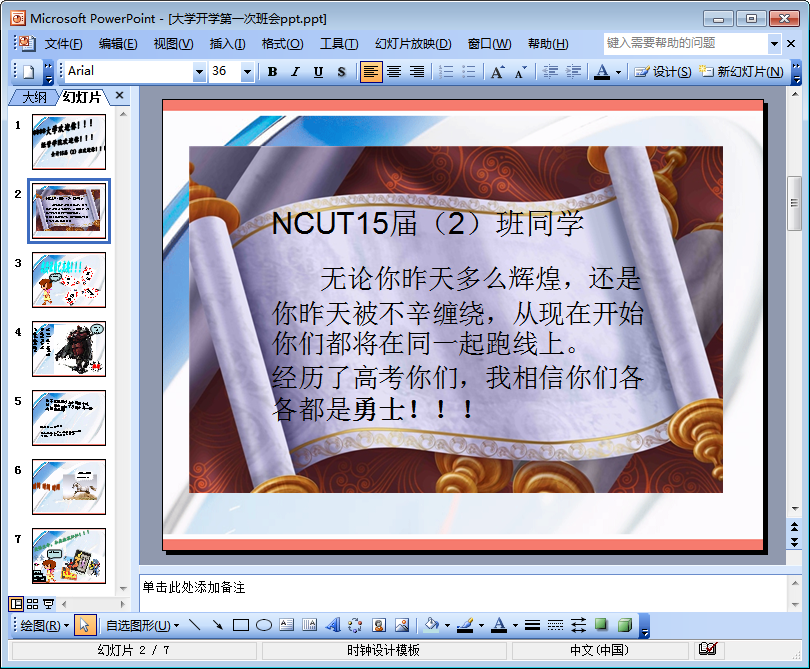Click the Increase Font Size icon
810x669 pixels.
(497, 72)
